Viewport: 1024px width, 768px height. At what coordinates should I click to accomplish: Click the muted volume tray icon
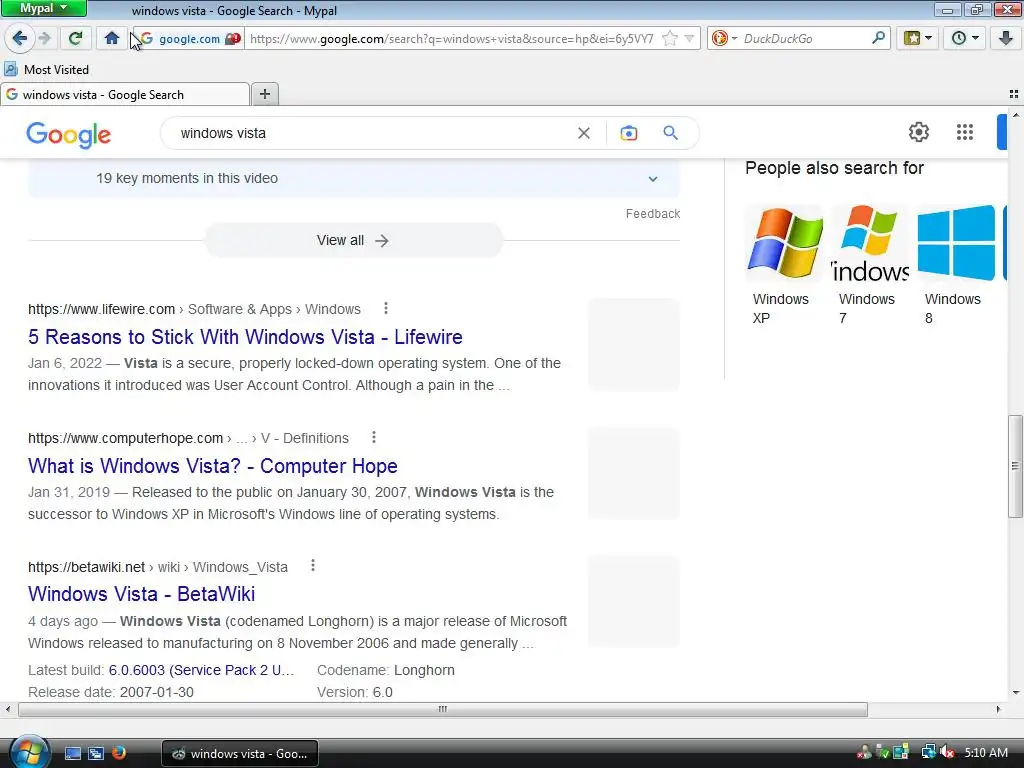coord(948,753)
